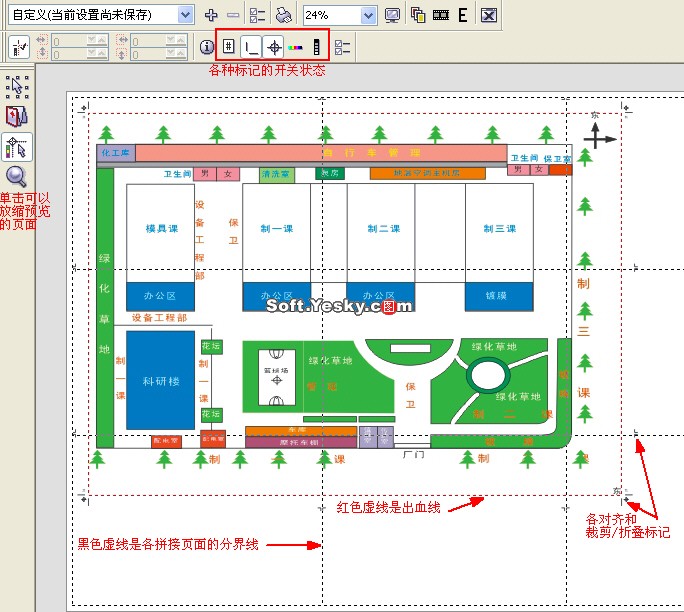Switch to full screen preview monitor icon

point(393,15)
